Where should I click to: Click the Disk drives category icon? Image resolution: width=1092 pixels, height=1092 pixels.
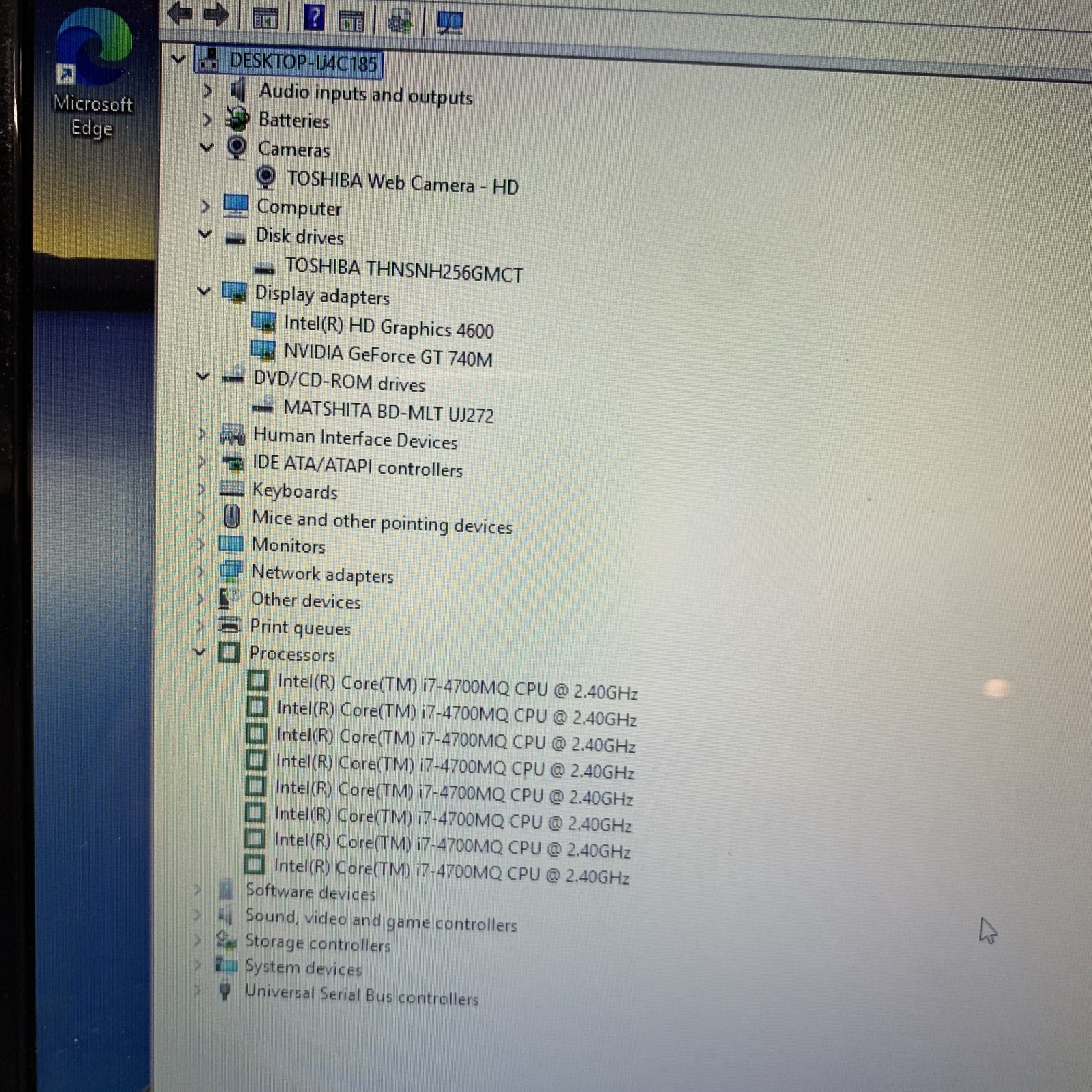(x=235, y=238)
